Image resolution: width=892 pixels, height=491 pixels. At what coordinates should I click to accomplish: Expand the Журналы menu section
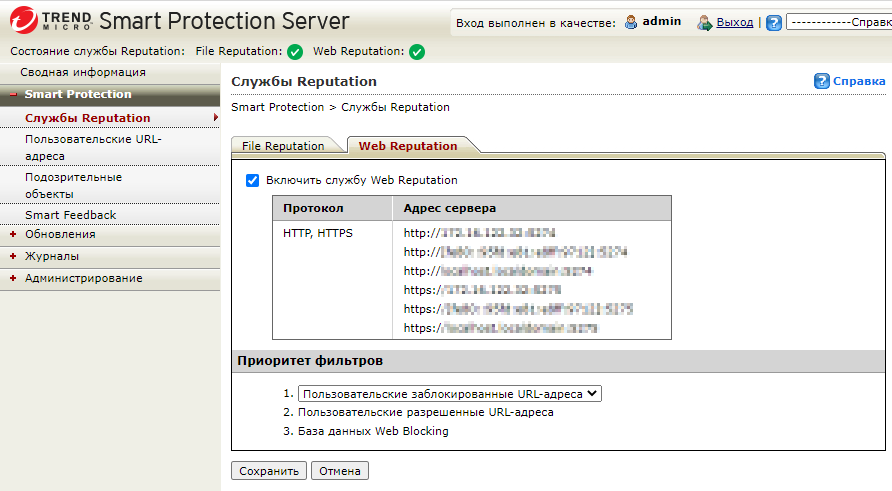[13, 257]
